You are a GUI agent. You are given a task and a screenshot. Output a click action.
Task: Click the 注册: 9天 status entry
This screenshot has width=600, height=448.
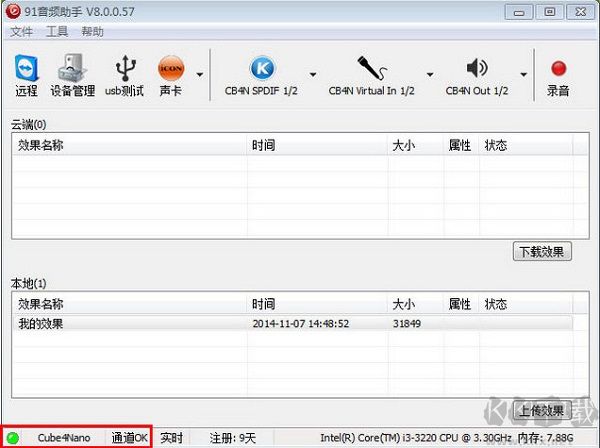coord(232,438)
